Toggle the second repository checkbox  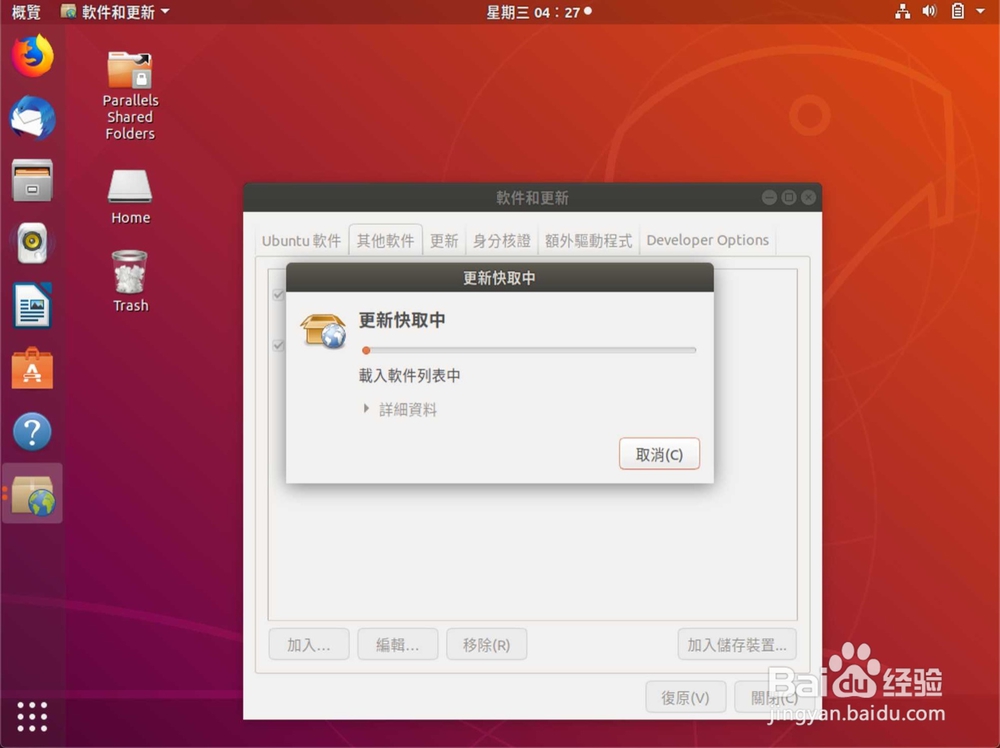[x=278, y=345]
